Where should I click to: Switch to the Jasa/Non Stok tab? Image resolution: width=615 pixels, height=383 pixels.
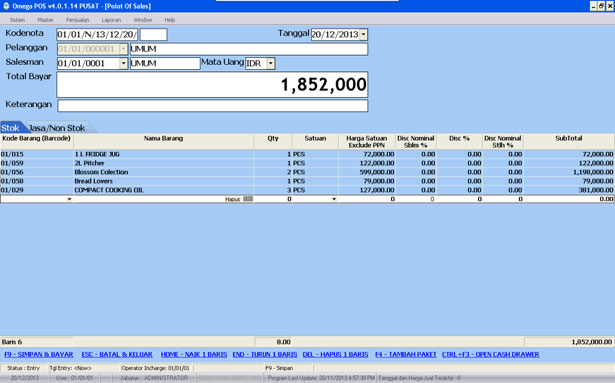(x=59, y=128)
